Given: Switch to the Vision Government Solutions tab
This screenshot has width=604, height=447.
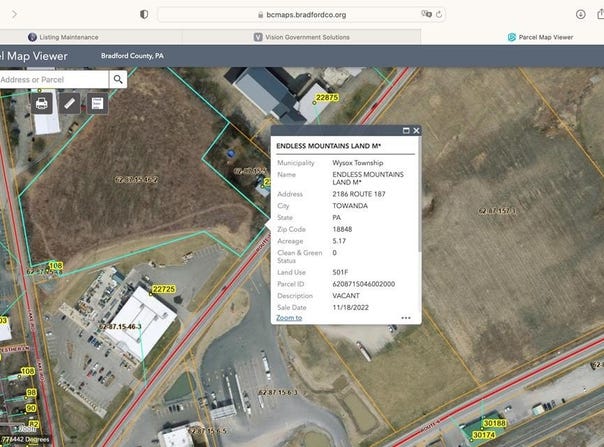Looking at the screenshot, I should click(x=302, y=37).
